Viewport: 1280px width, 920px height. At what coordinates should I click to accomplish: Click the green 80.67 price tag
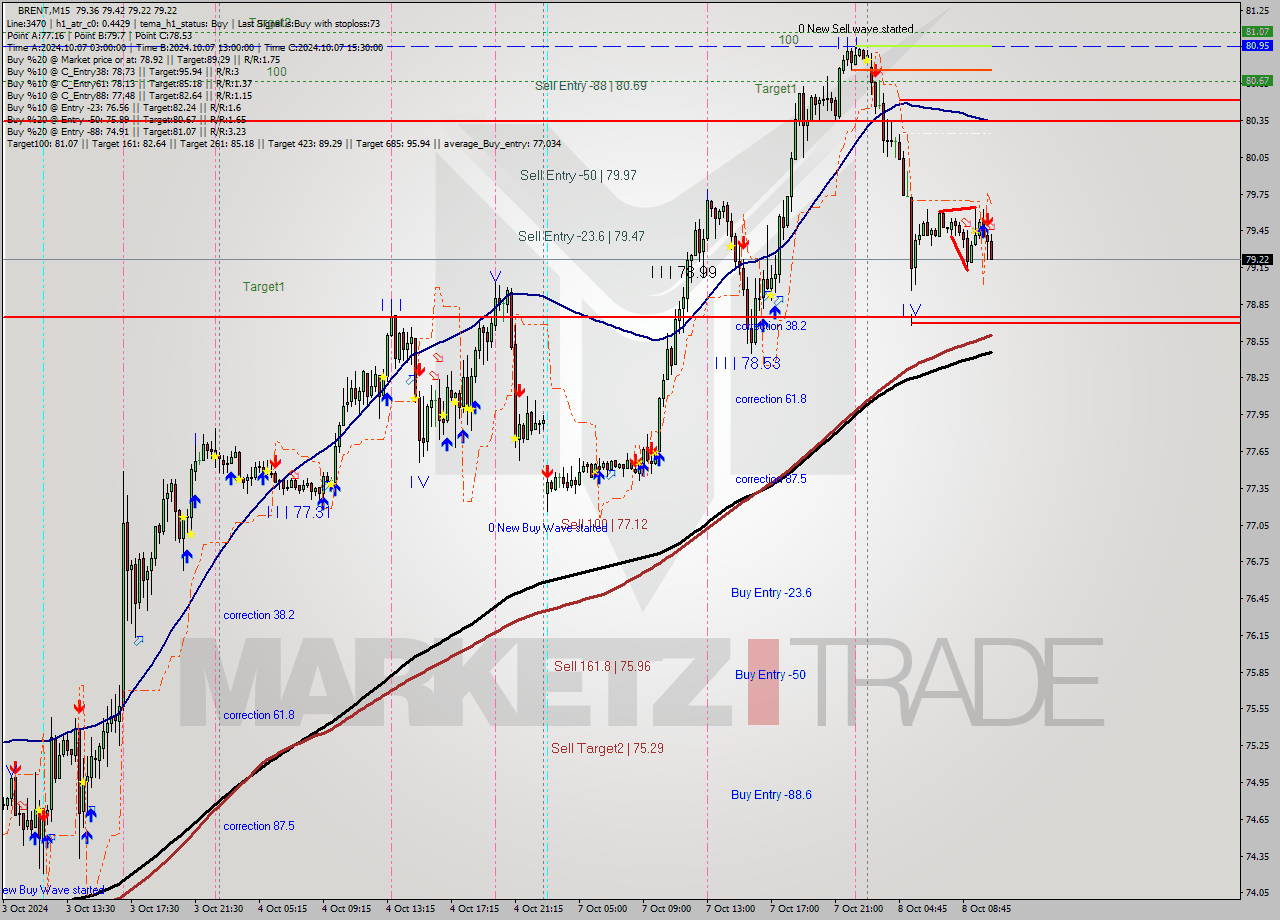pyautogui.click(x=1257, y=81)
